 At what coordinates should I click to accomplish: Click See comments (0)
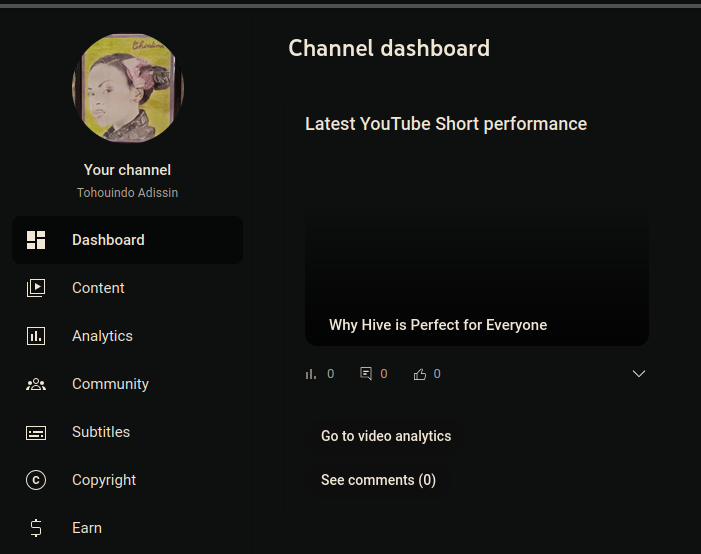(x=378, y=480)
